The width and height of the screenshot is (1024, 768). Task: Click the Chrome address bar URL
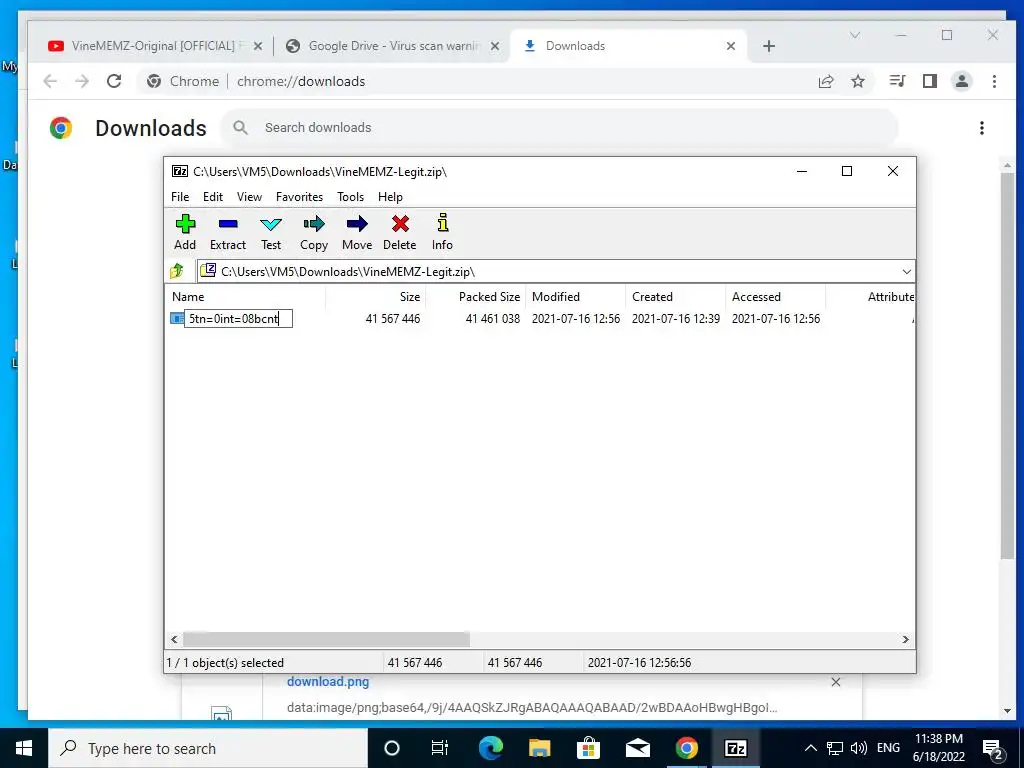click(301, 82)
